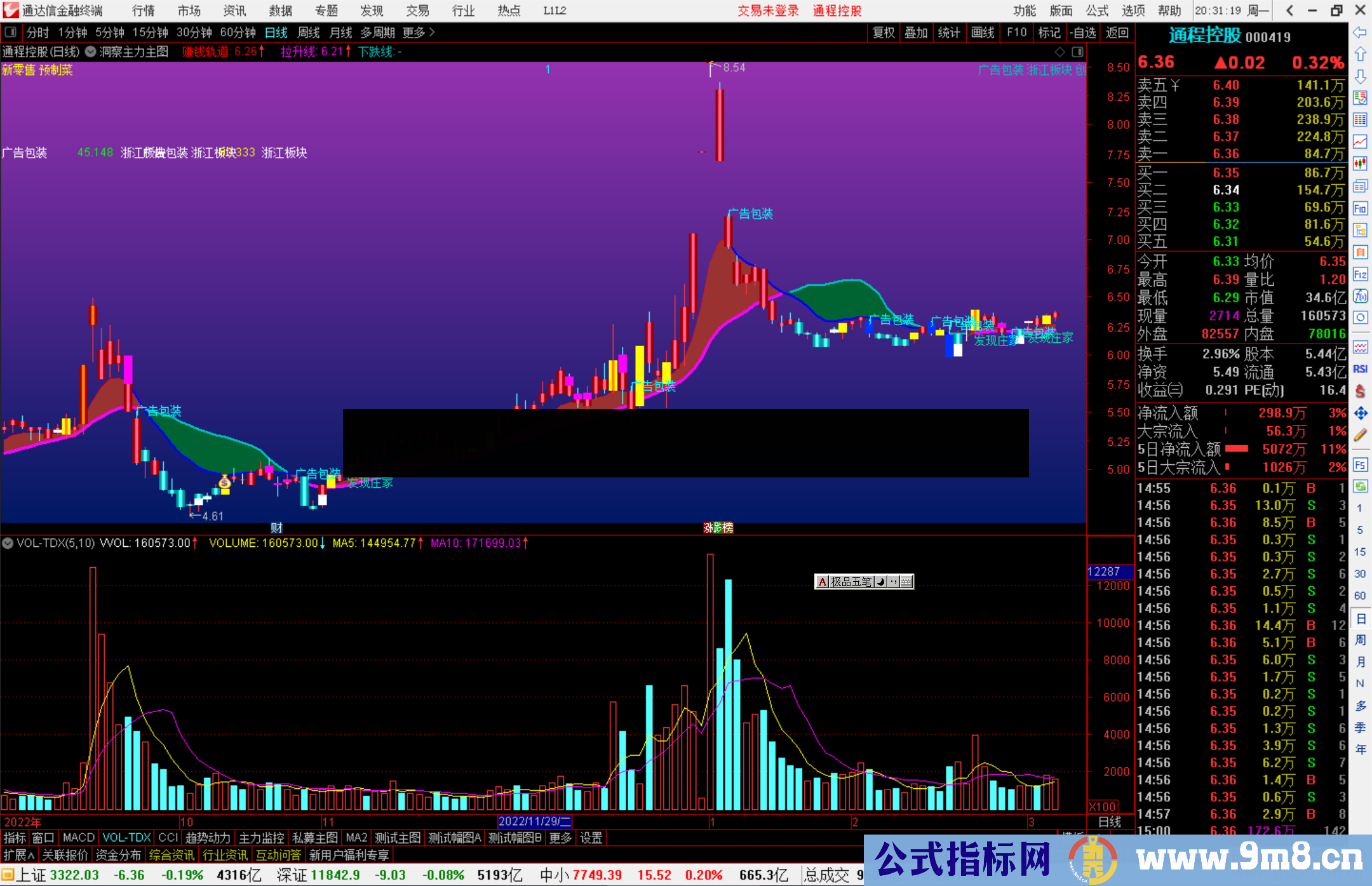
Task: Click the red S dollar icon in the sidebar
Action: (x=1360, y=391)
